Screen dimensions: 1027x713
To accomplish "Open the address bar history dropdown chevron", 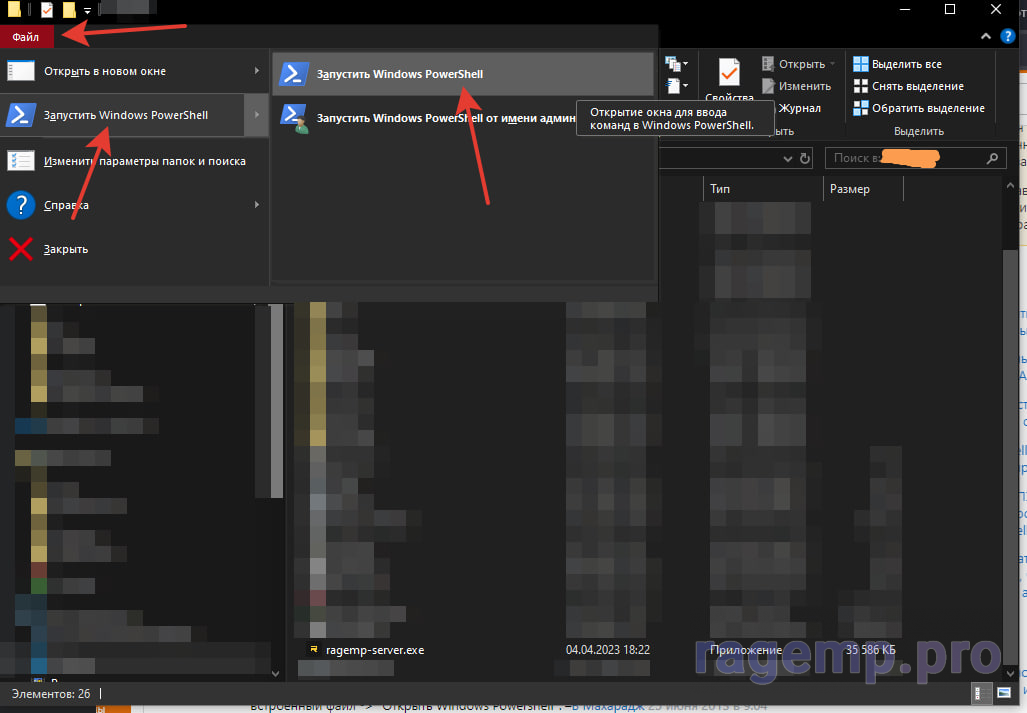I will tap(787, 158).
